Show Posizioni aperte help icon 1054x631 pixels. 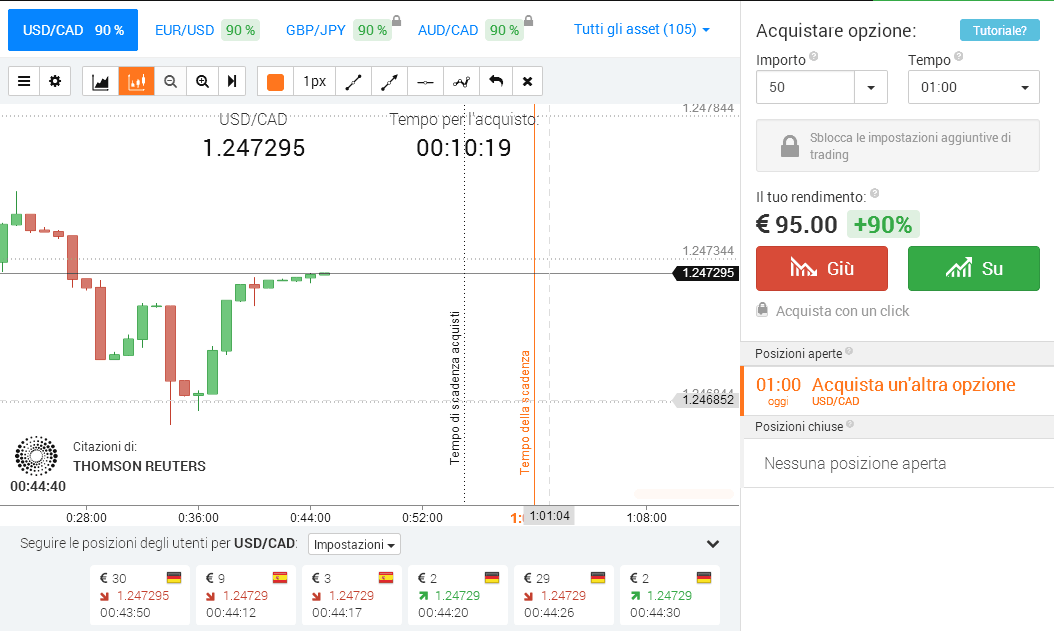tap(849, 351)
